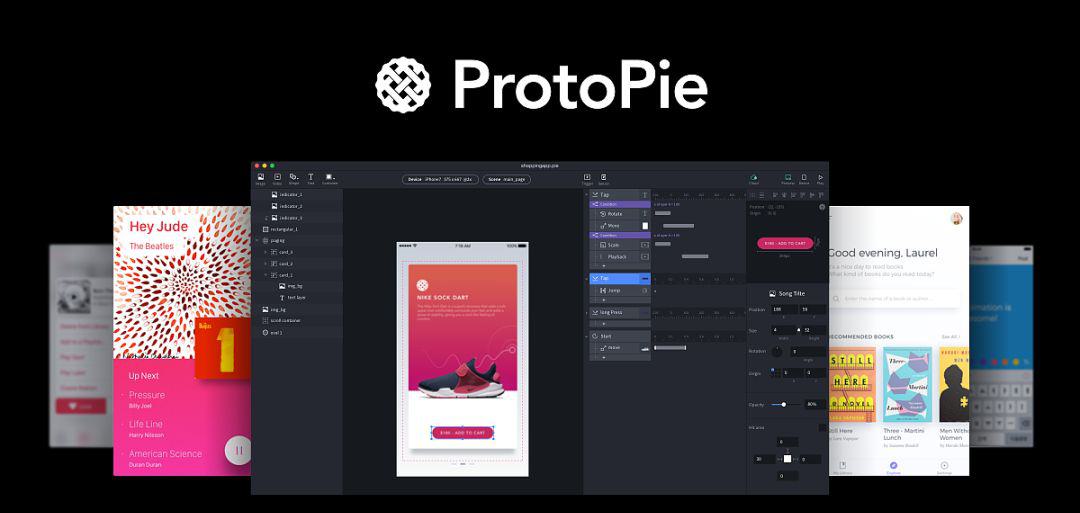Select the first Tap trigger at the top
The width and height of the screenshot is (1080, 513).
pyautogui.click(x=620, y=195)
